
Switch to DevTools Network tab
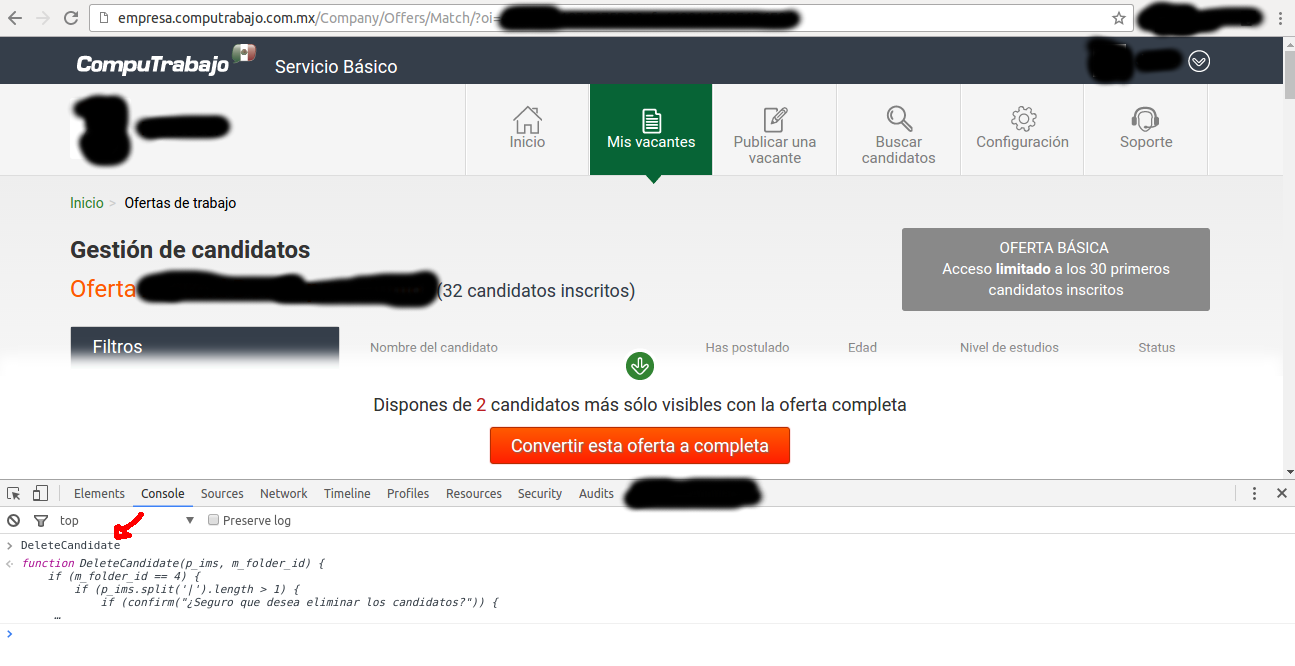point(284,493)
